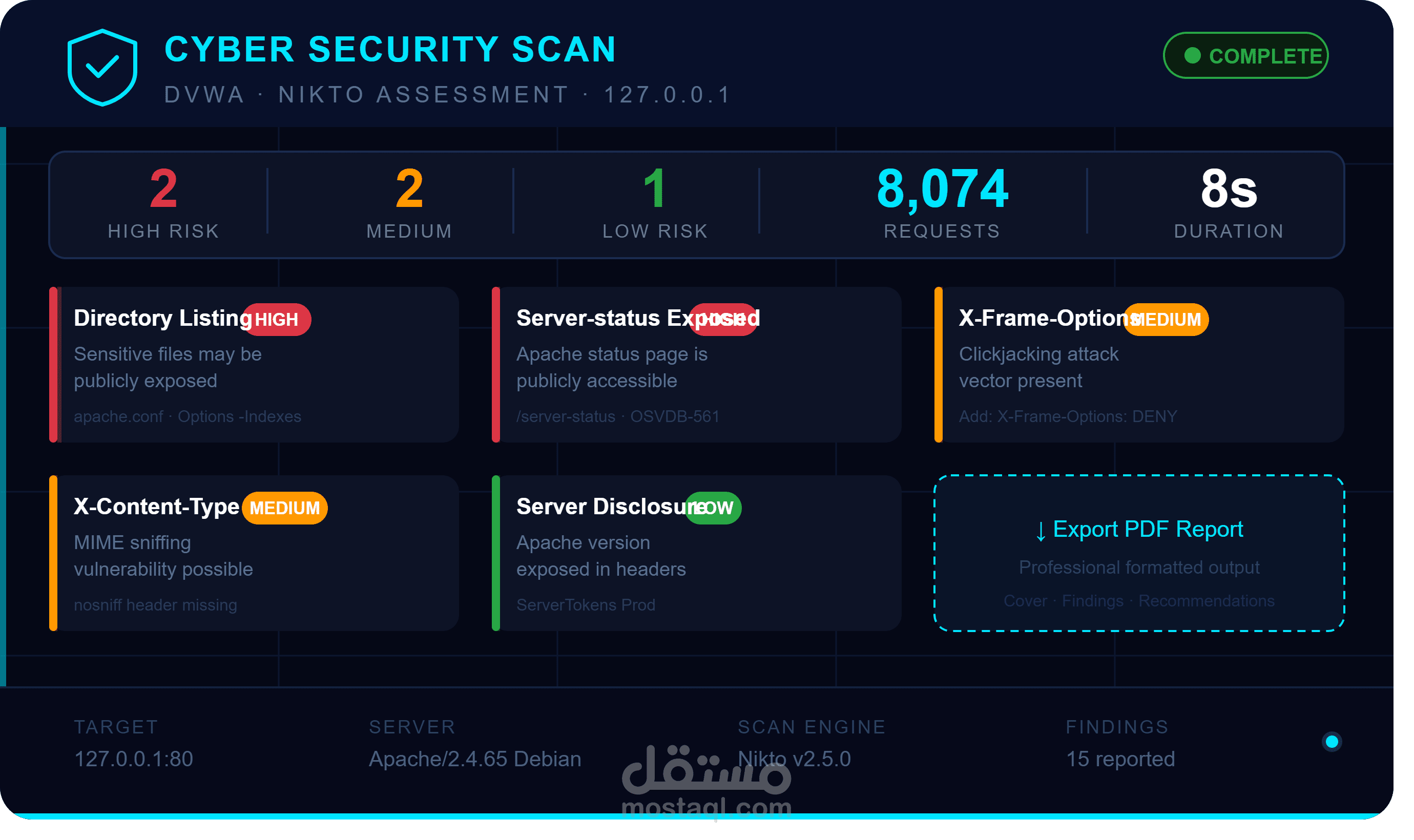1414x840 pixels.
Task: Click 'apache.conf · Options -Indexes' remediation text
Action: click(x=188, y=416)
